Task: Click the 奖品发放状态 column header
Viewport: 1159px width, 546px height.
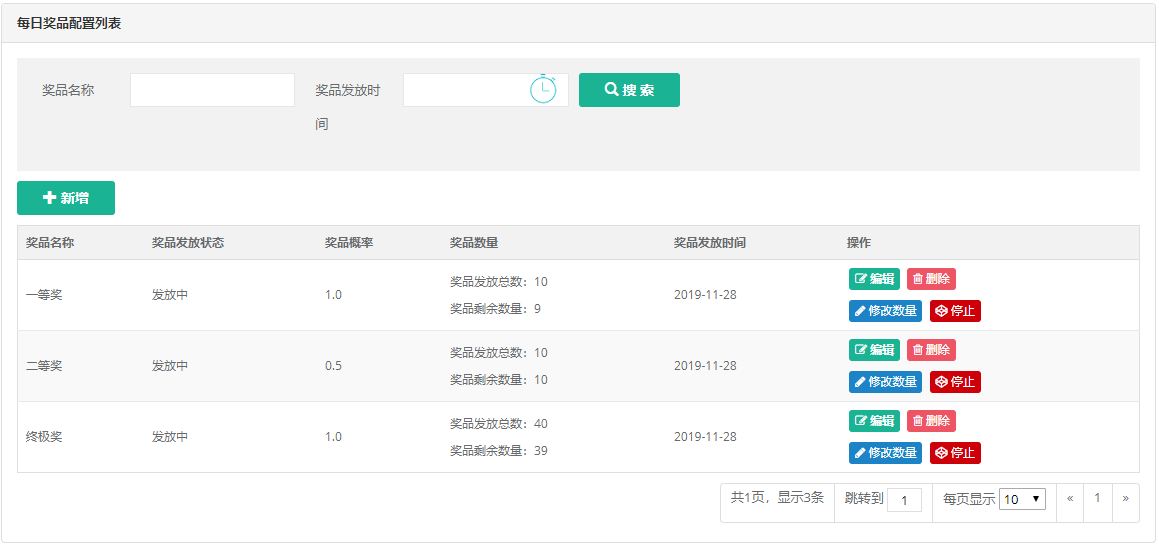Action: pos(188,243)
